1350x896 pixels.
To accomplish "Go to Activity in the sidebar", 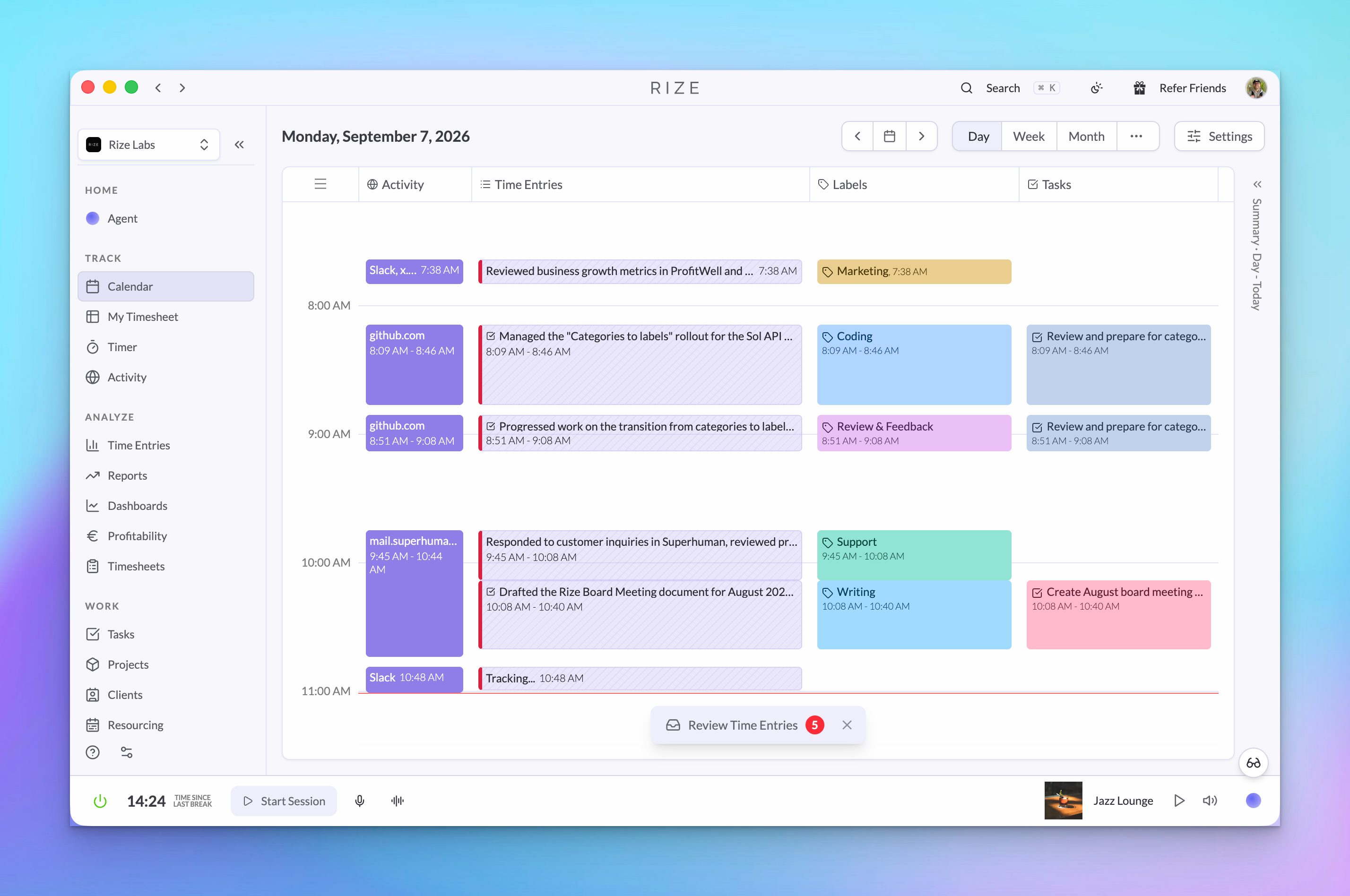I will 166,377.
